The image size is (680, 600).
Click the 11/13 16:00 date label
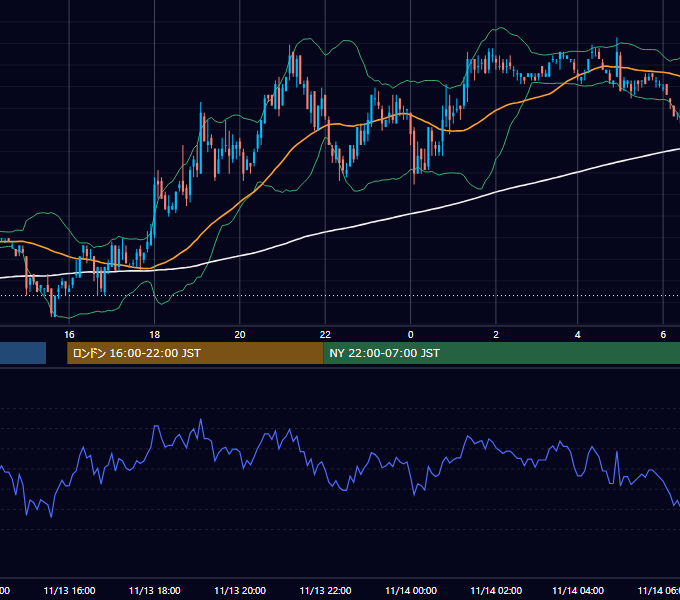[x=69, y=590]
